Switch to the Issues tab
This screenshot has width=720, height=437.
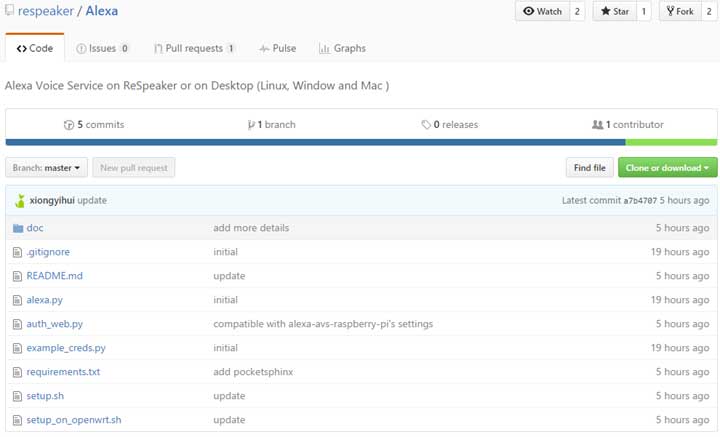point(103,48)
